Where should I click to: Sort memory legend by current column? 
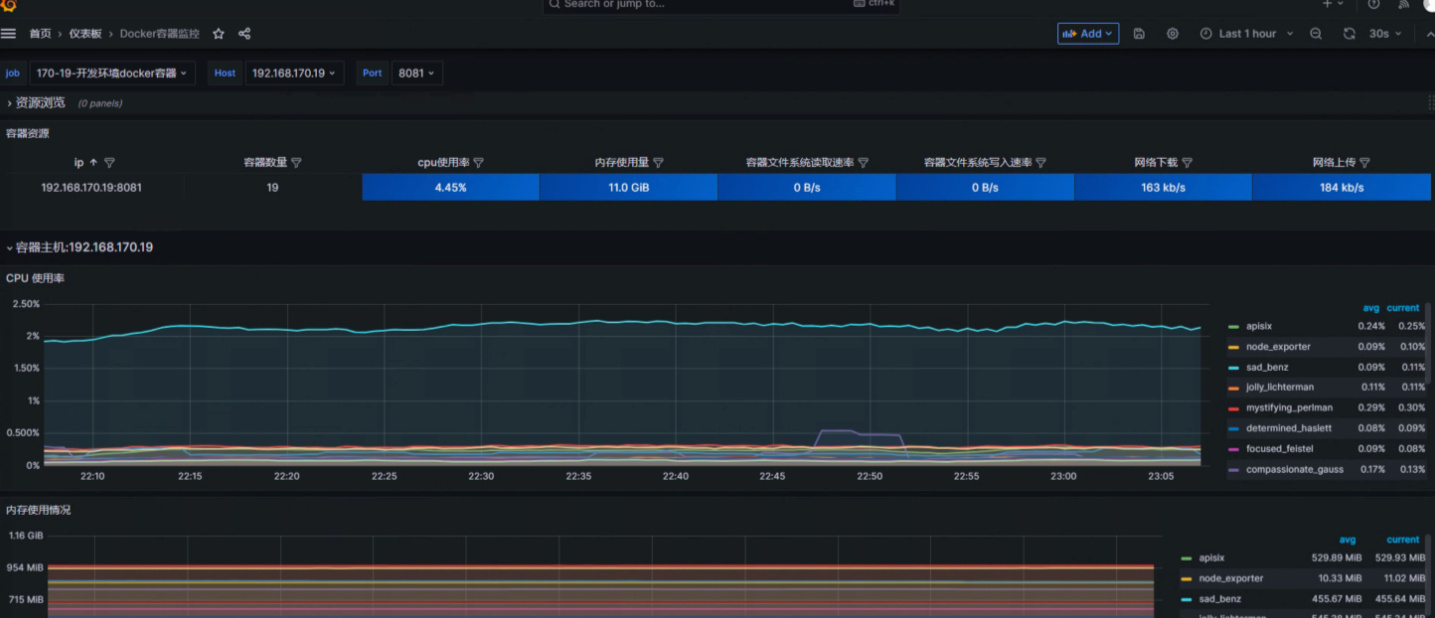[x=1403, y=540]
